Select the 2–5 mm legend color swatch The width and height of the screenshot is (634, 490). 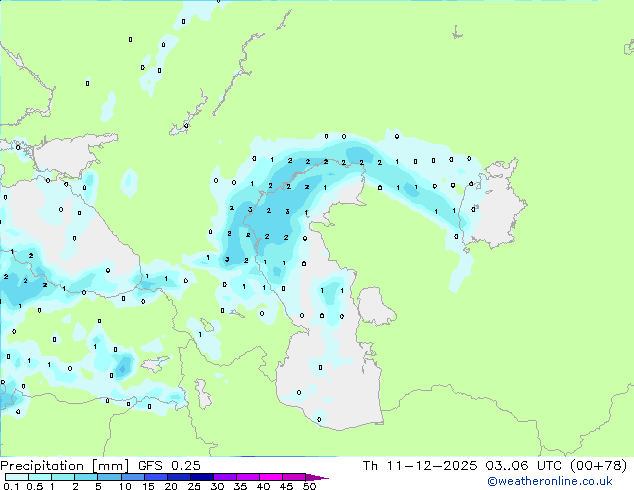(x=86, y=477)
